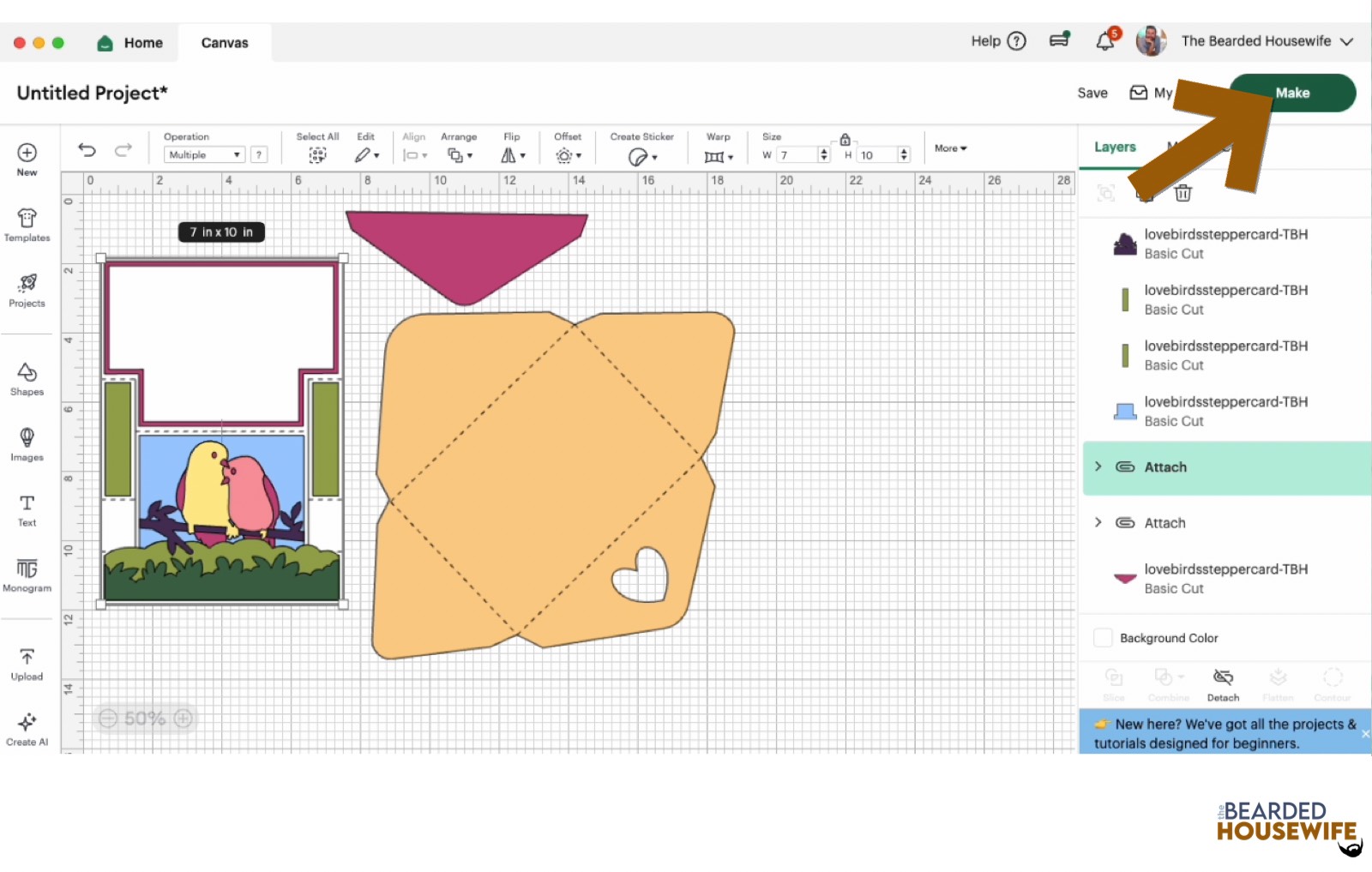
Task: Click the Detach tool
Action: point(1223,684)
